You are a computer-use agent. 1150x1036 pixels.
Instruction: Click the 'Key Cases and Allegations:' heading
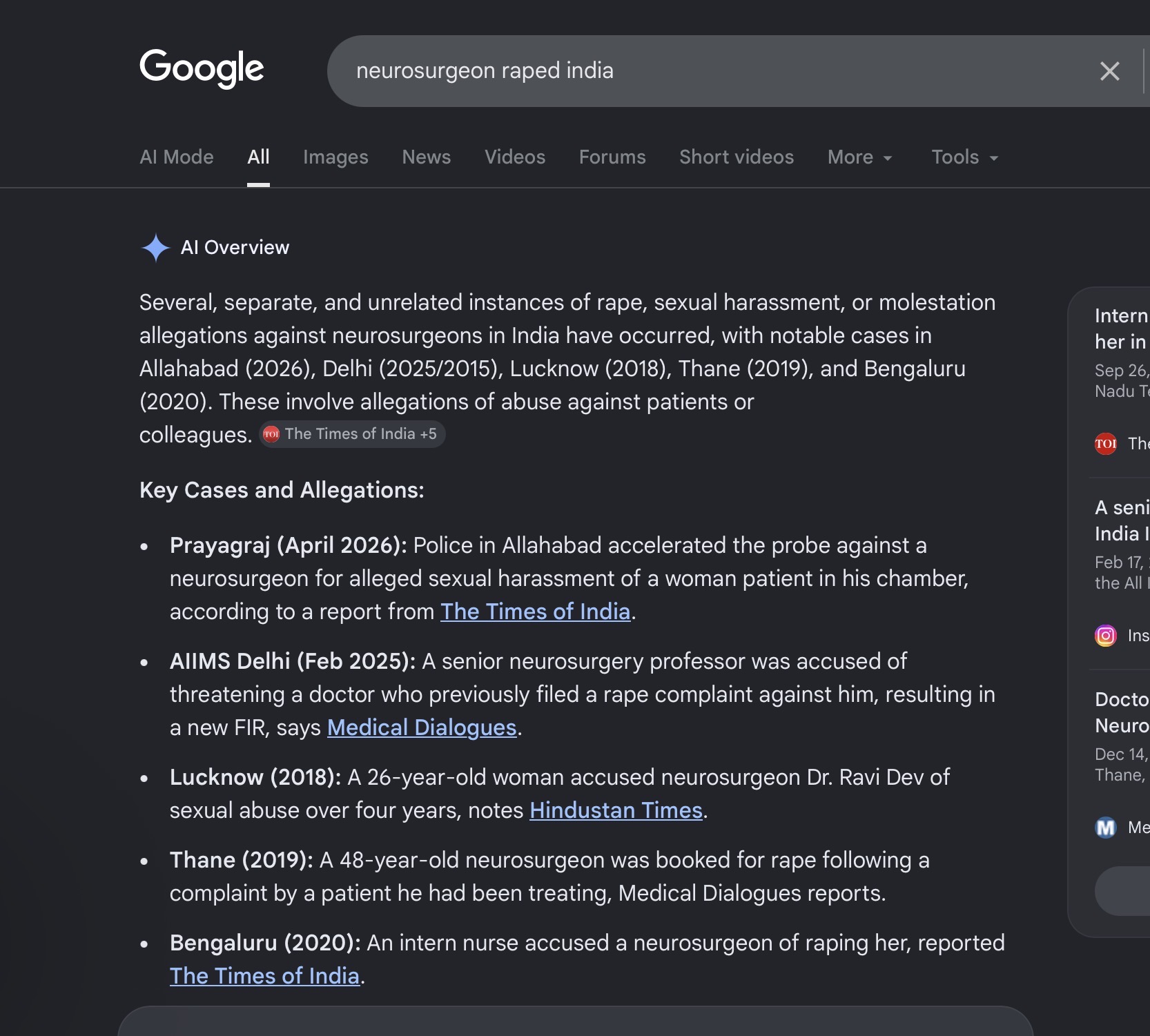282,490
